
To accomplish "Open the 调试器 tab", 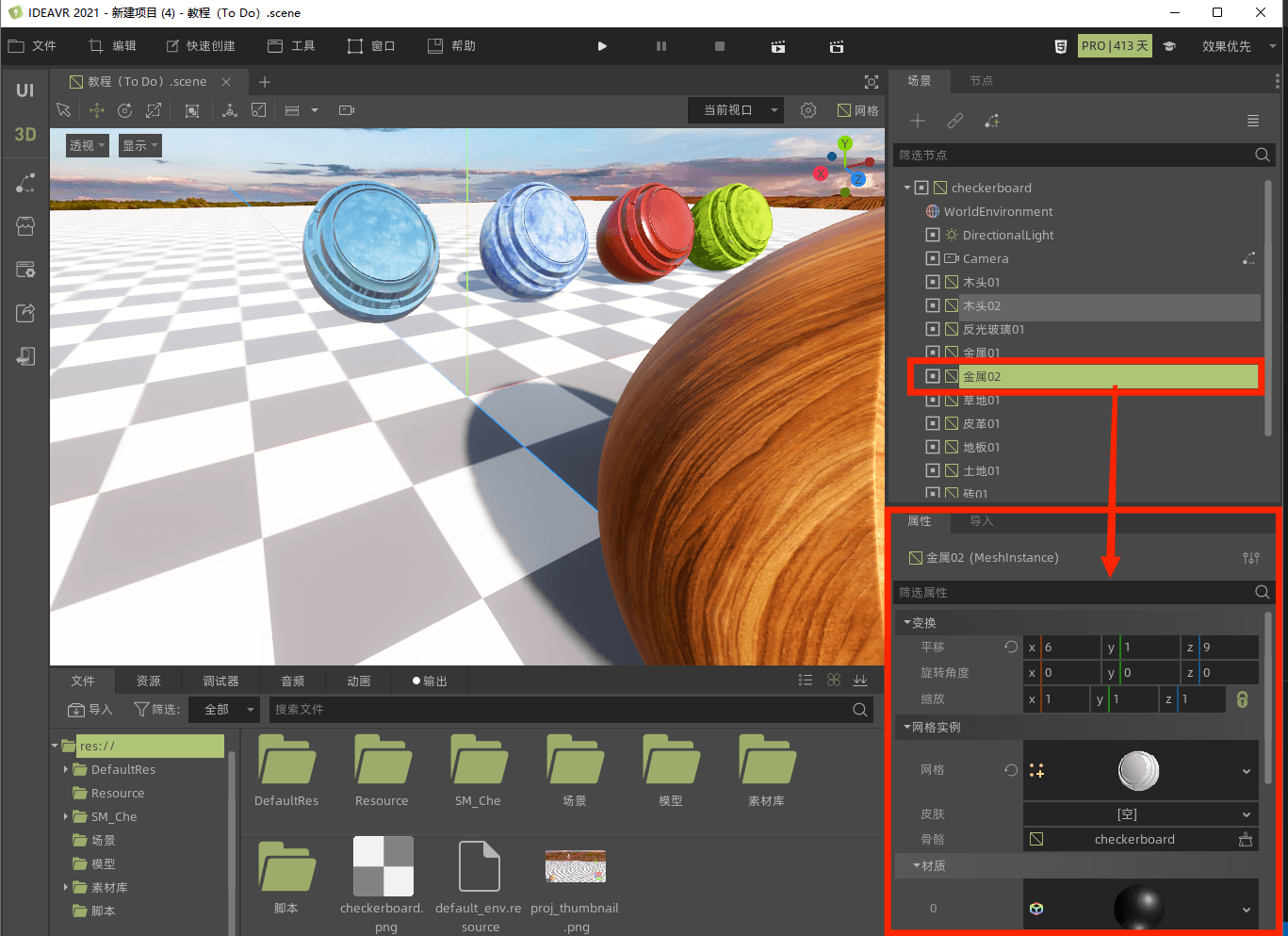I will tap(220, 681).
